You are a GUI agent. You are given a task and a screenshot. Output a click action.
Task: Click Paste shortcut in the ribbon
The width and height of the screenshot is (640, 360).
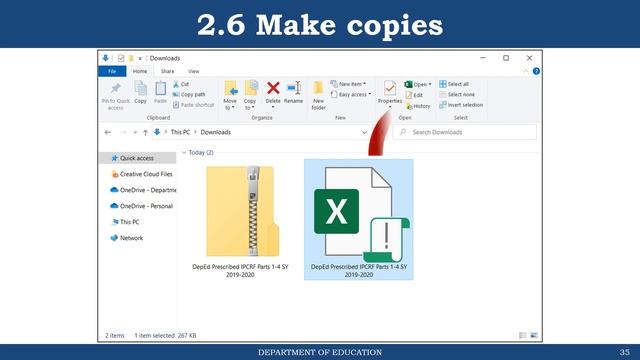click(x=193, y=105)
